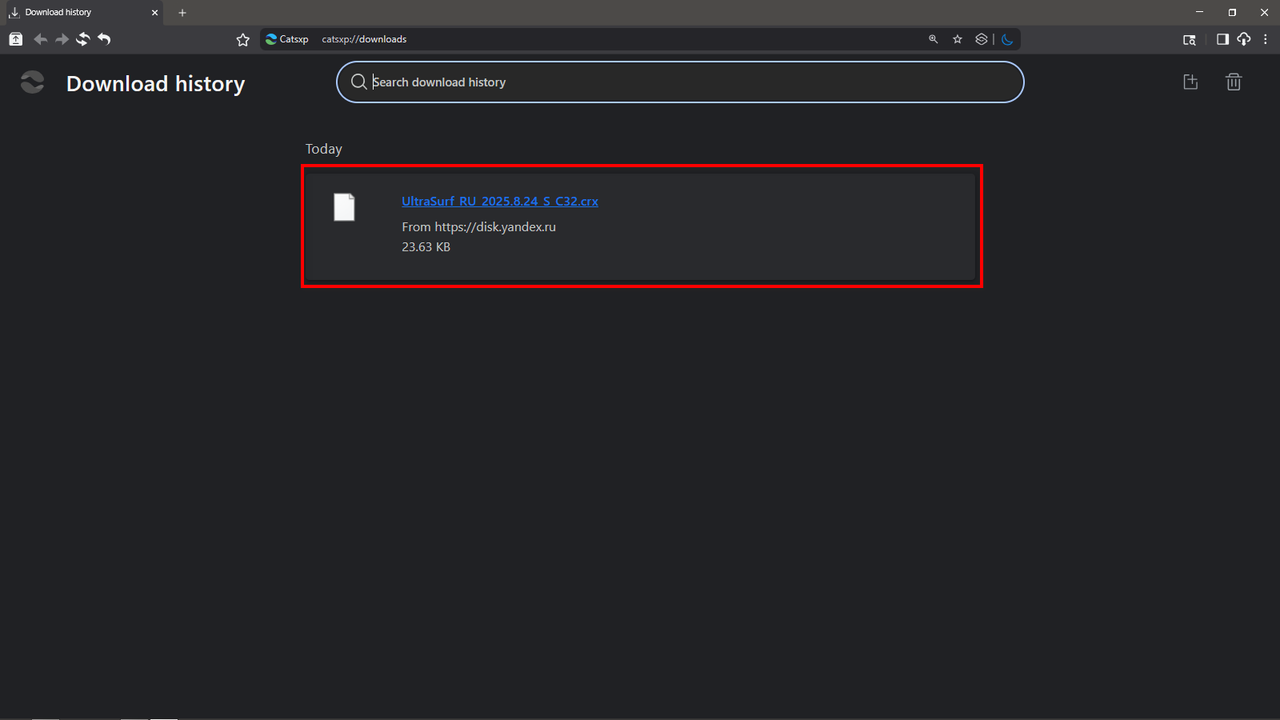Restore down the browser window
Image resolution: width=1280 pixels, height=720 pixels.
1232,12
